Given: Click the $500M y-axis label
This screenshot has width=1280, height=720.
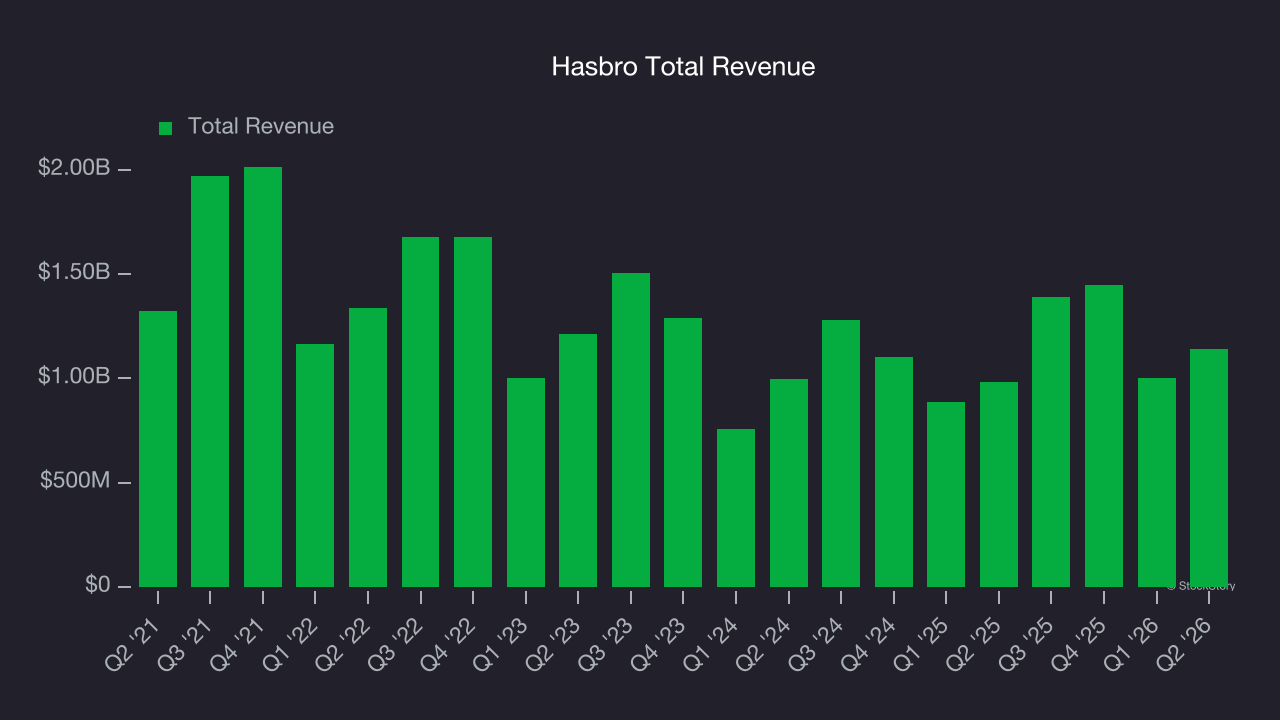Looking at the screenshot, I should pos(75,482).
